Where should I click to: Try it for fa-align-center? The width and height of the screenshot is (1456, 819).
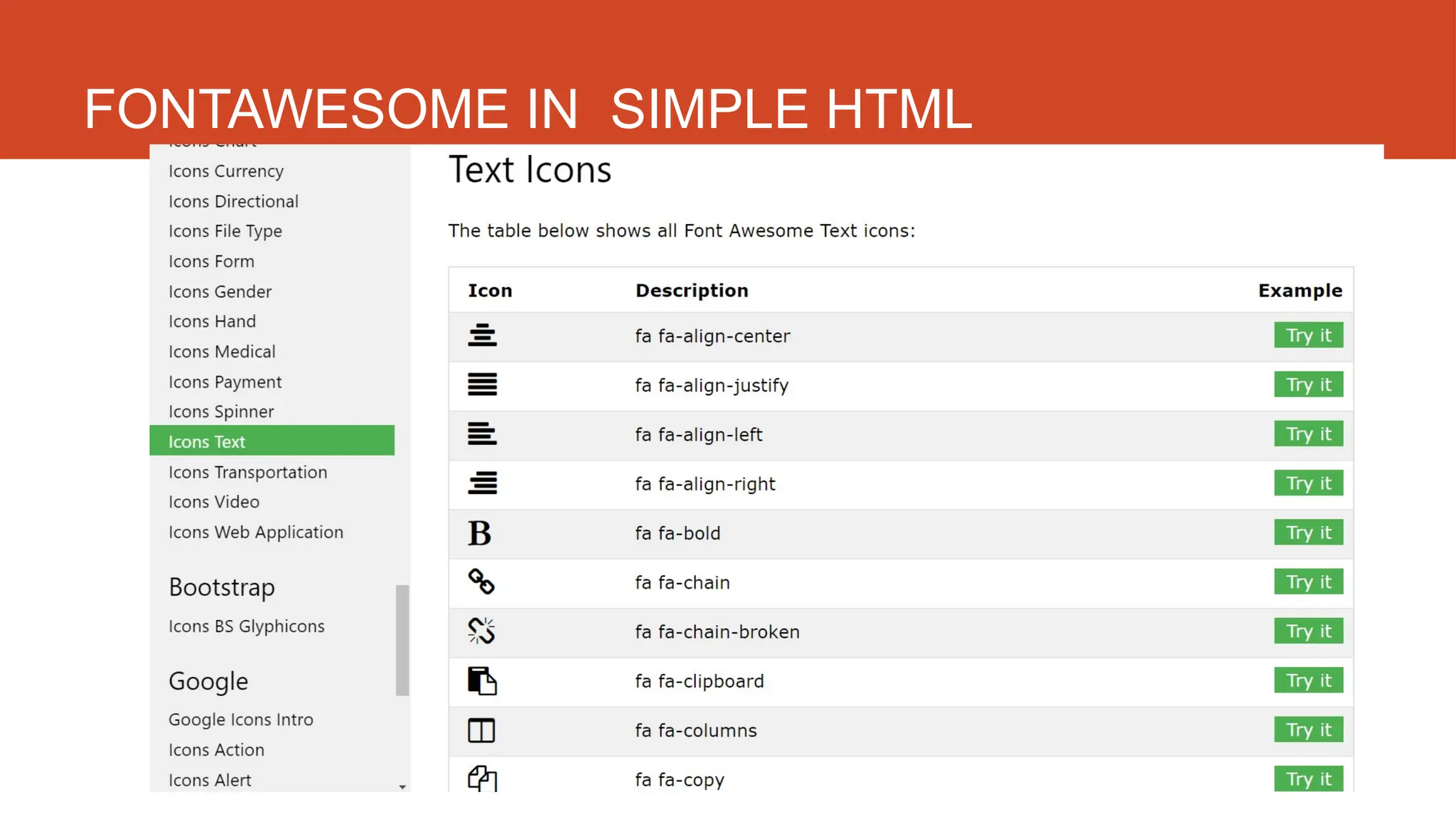1309,335
